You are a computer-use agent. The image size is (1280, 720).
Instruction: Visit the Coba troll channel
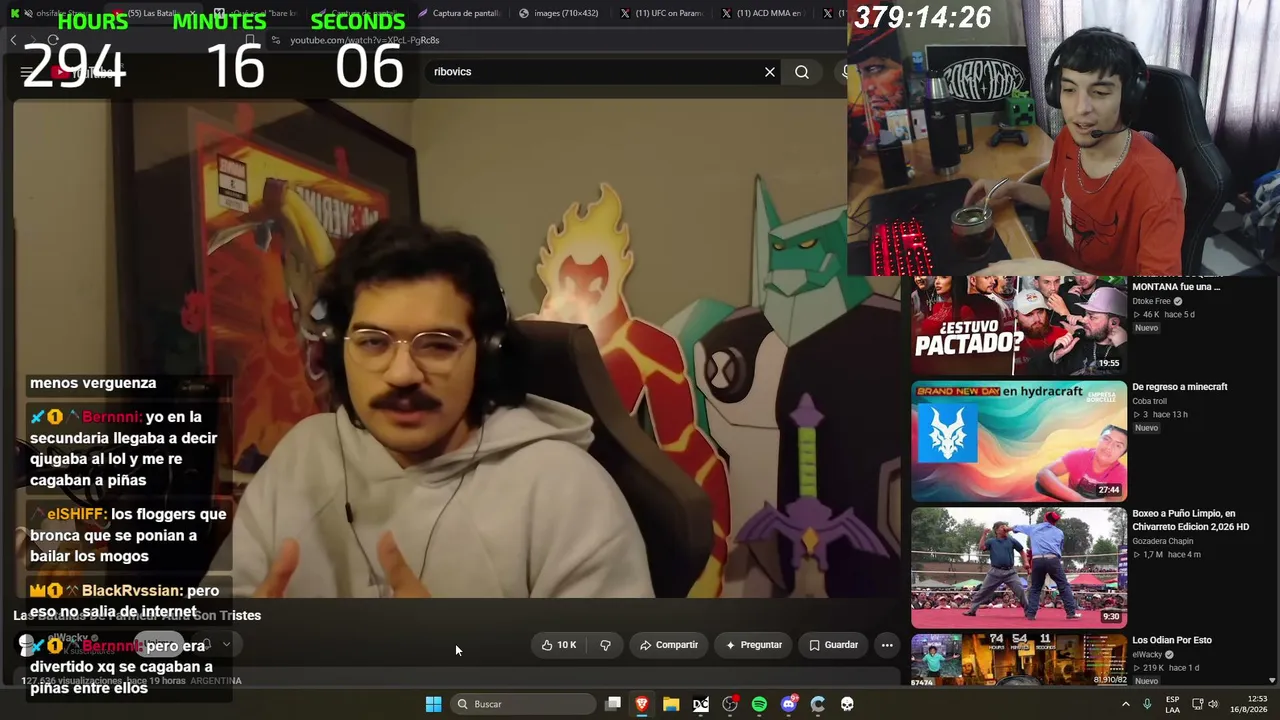point(1150,401)
